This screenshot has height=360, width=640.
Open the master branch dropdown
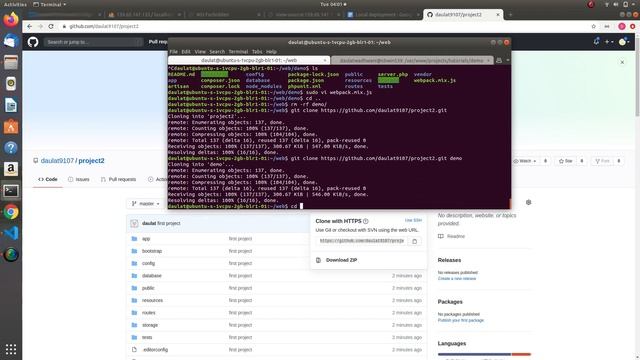point(146,204)
